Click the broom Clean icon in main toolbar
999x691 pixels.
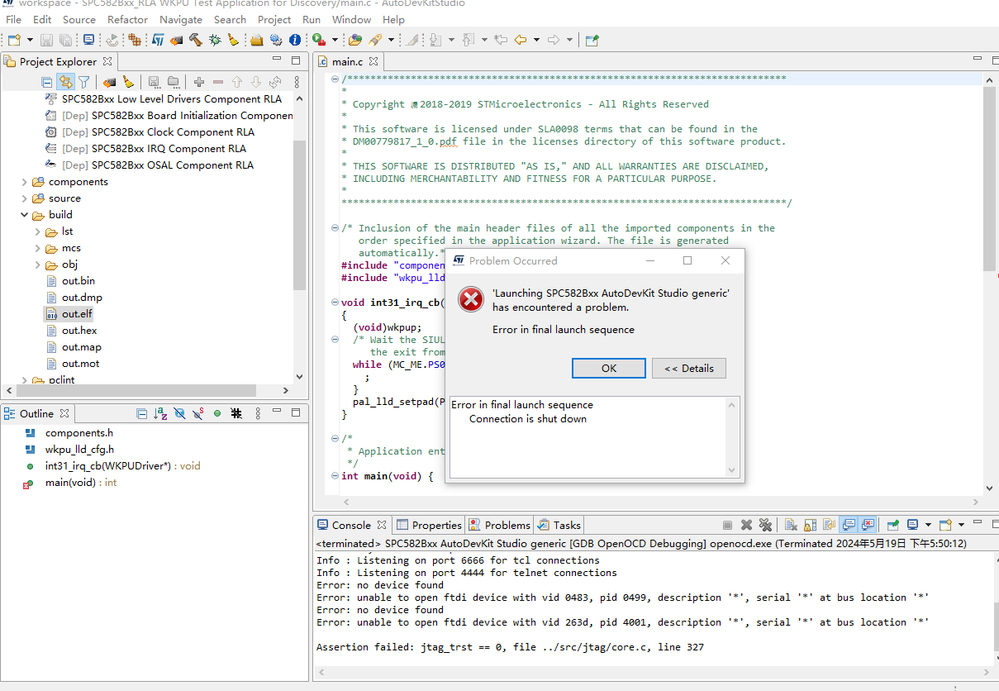(233, 40)
